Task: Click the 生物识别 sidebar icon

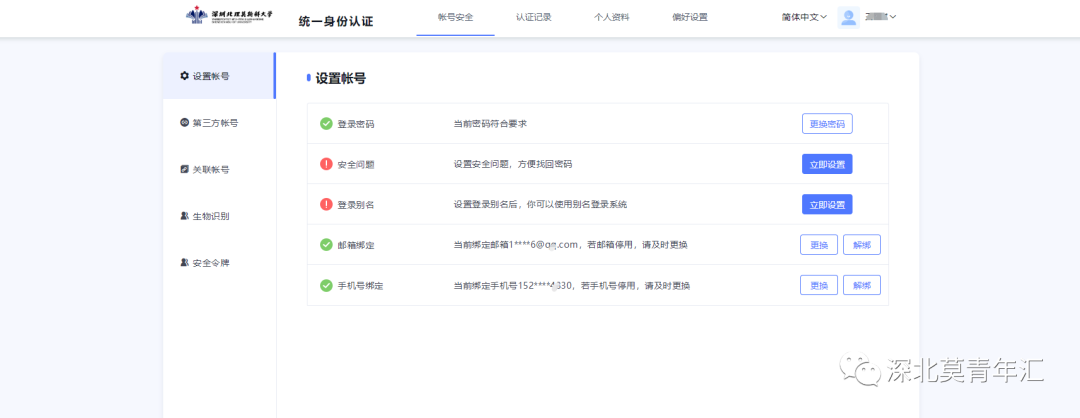Action: pos(184,216)
